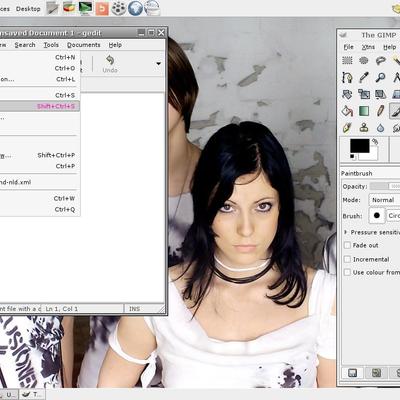Screen dimensions: 400x400
Task: Click the Undo icon in gedit toolbar
Action: 110,64
